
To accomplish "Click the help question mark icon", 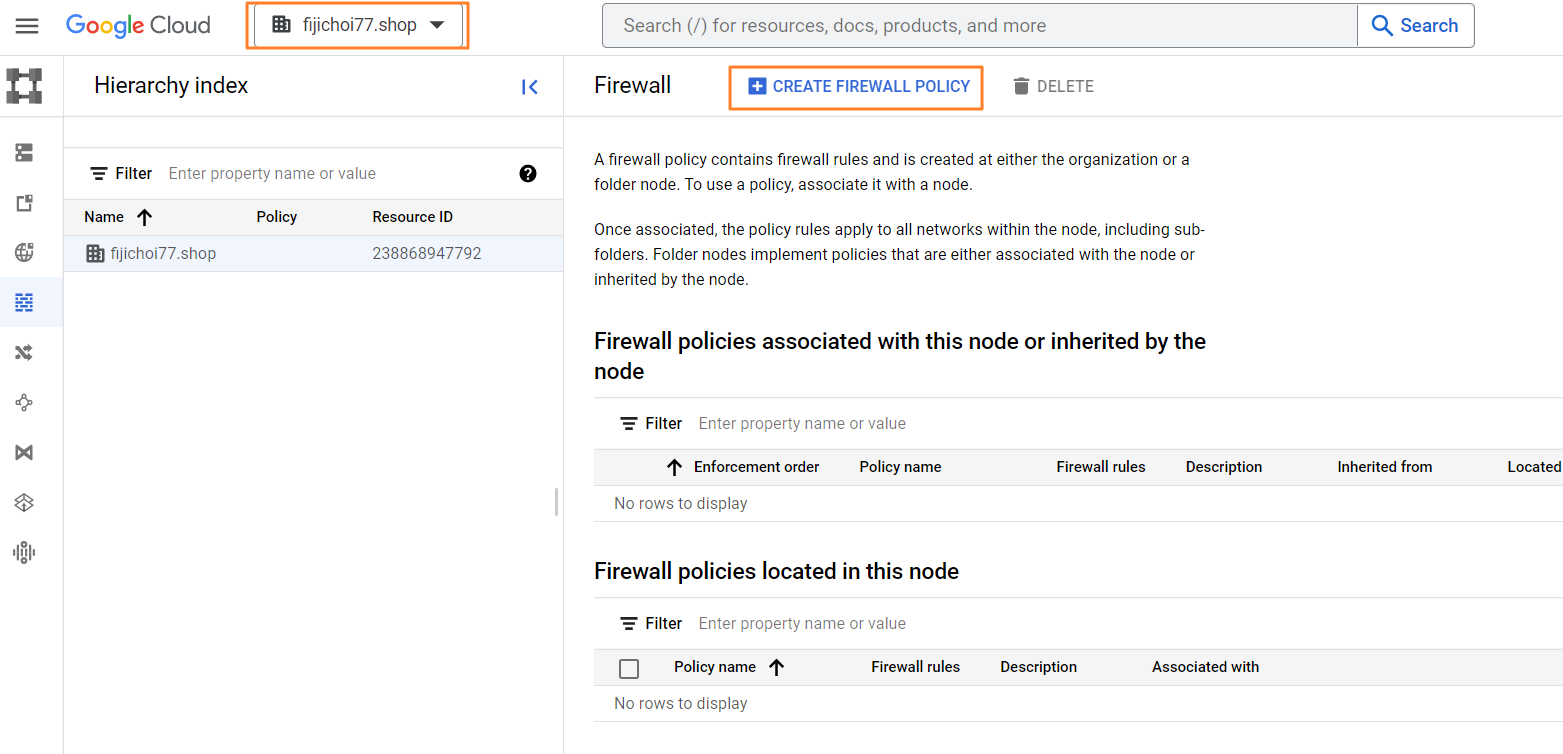I will 528,174.
